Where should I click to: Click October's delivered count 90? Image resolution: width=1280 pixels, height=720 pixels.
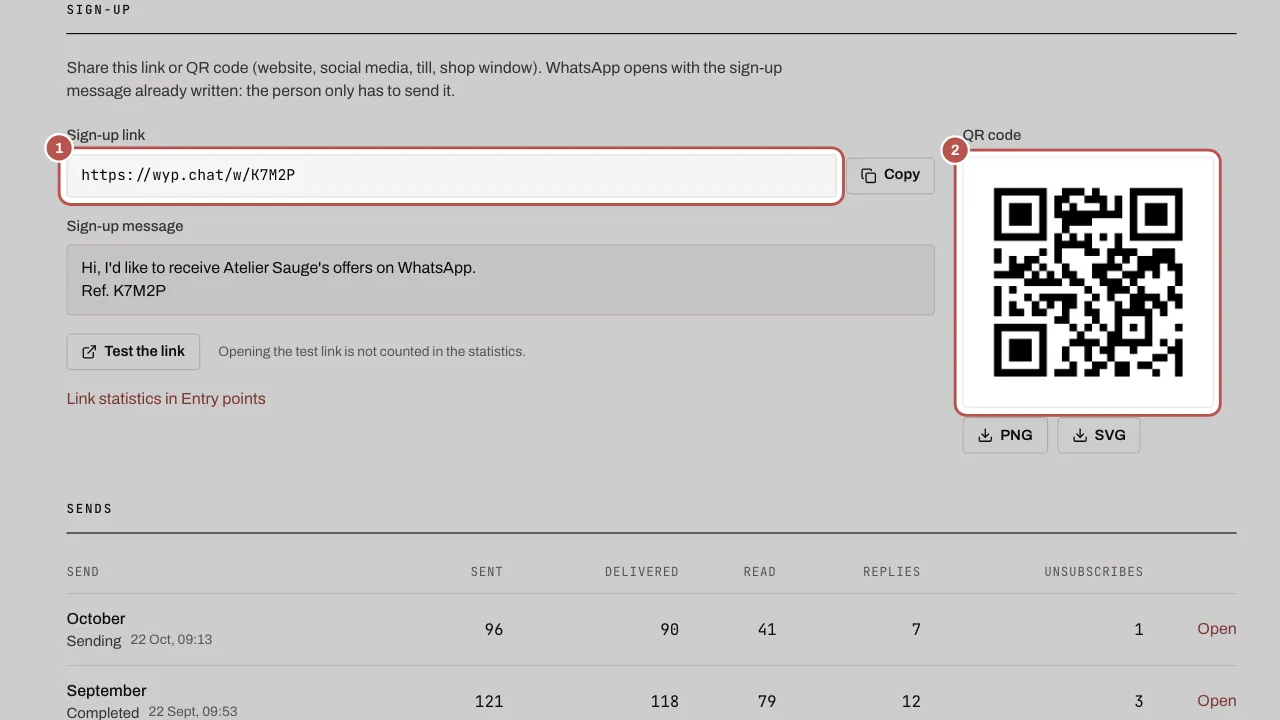point(669,629)
